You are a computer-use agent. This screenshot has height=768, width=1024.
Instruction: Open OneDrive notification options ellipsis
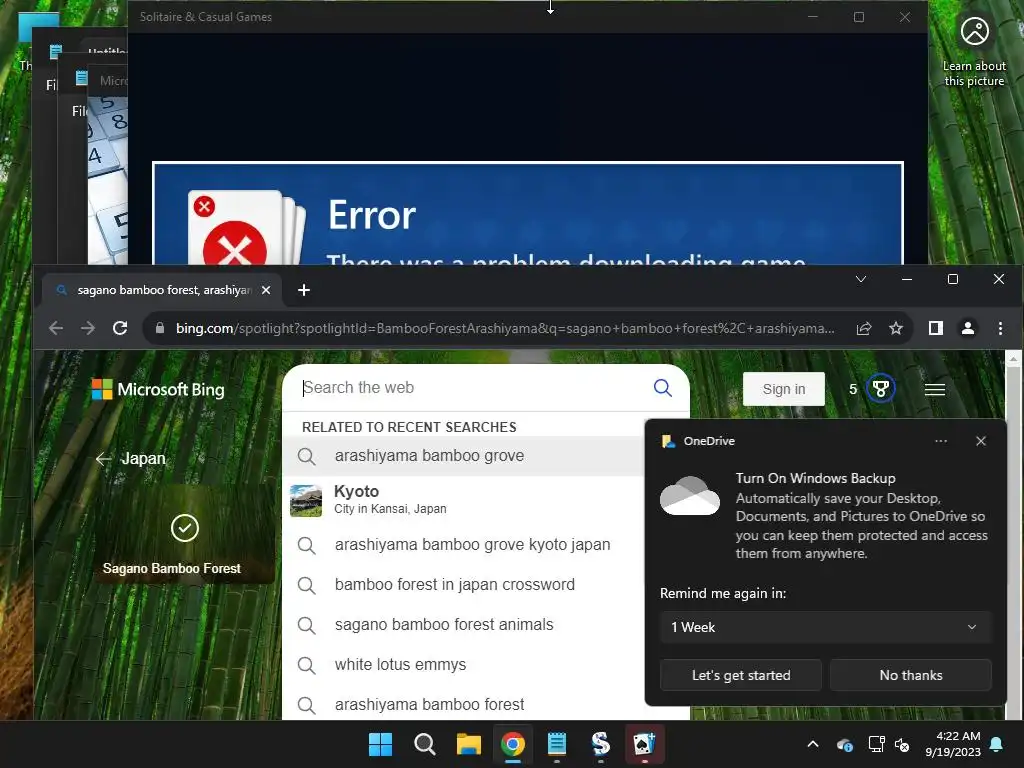coord(940,441)
